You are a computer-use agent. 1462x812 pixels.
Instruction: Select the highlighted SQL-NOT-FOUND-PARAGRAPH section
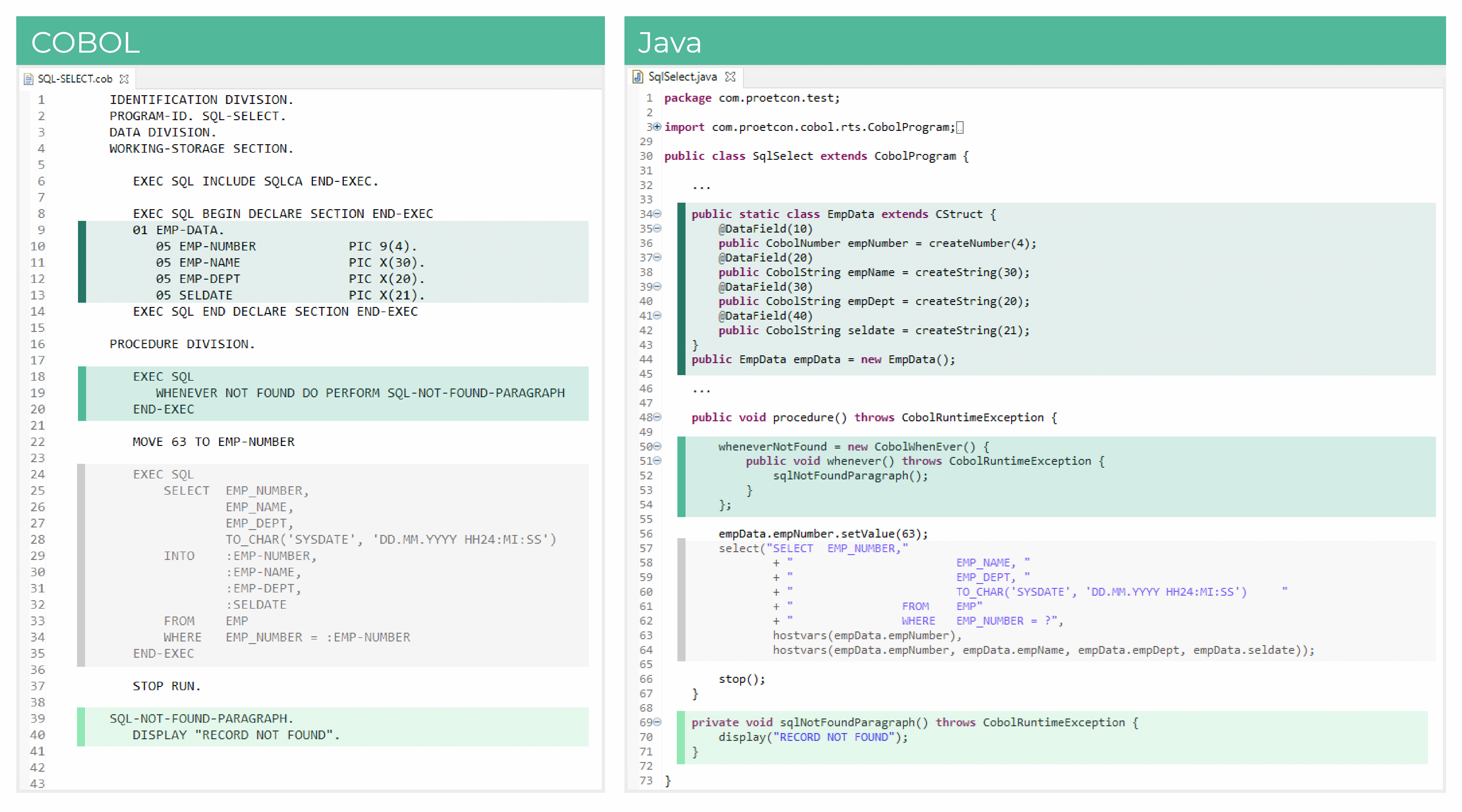click(x=227, y=726)
